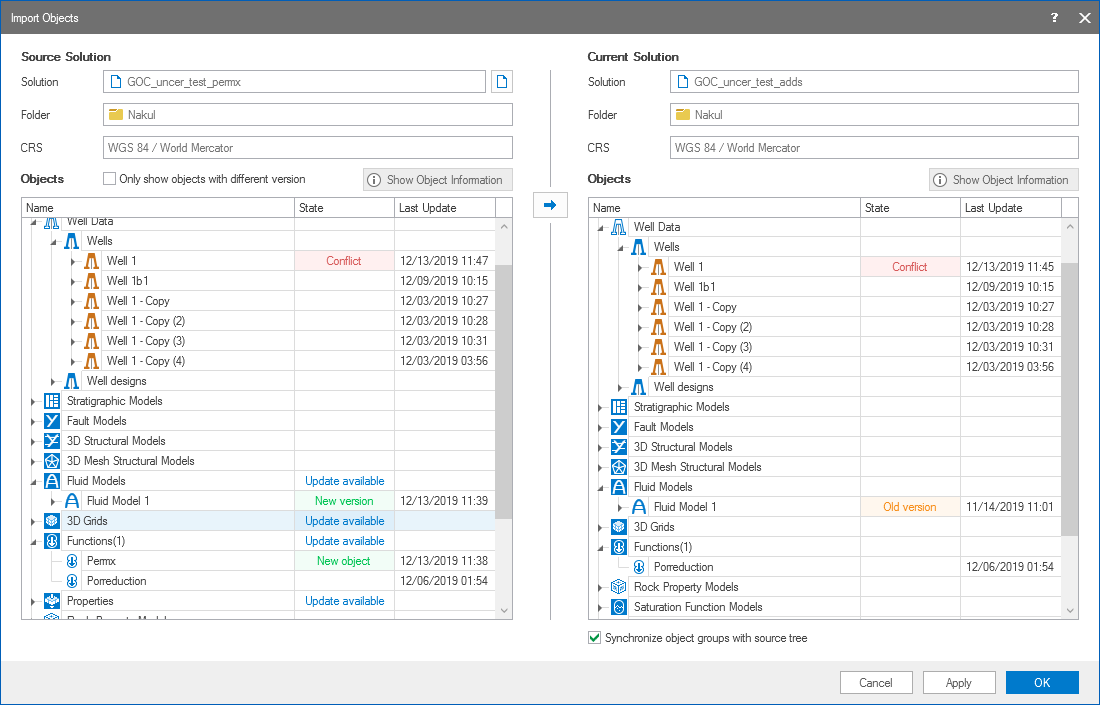The height and width of the screenshot is (705, 1100).
Task: Click the 3D Mesh Structural Models icon in source tree
Action: [x=52, y=461]
